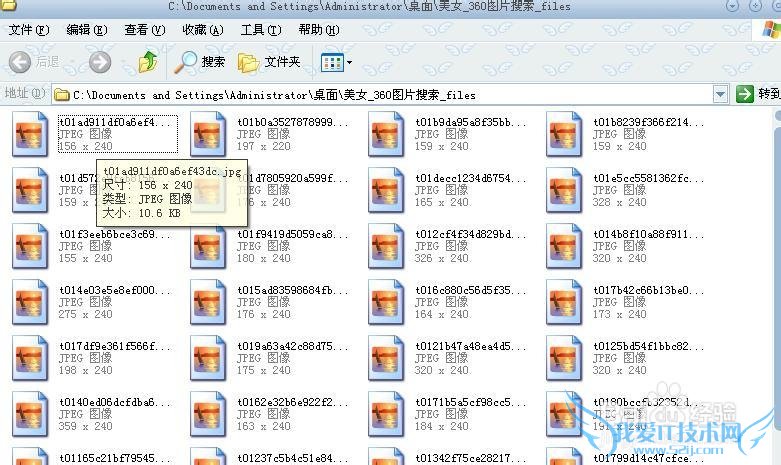
Task: Select JPEG icon of t016c880c56d5f35 file
Action: (386, 302)
